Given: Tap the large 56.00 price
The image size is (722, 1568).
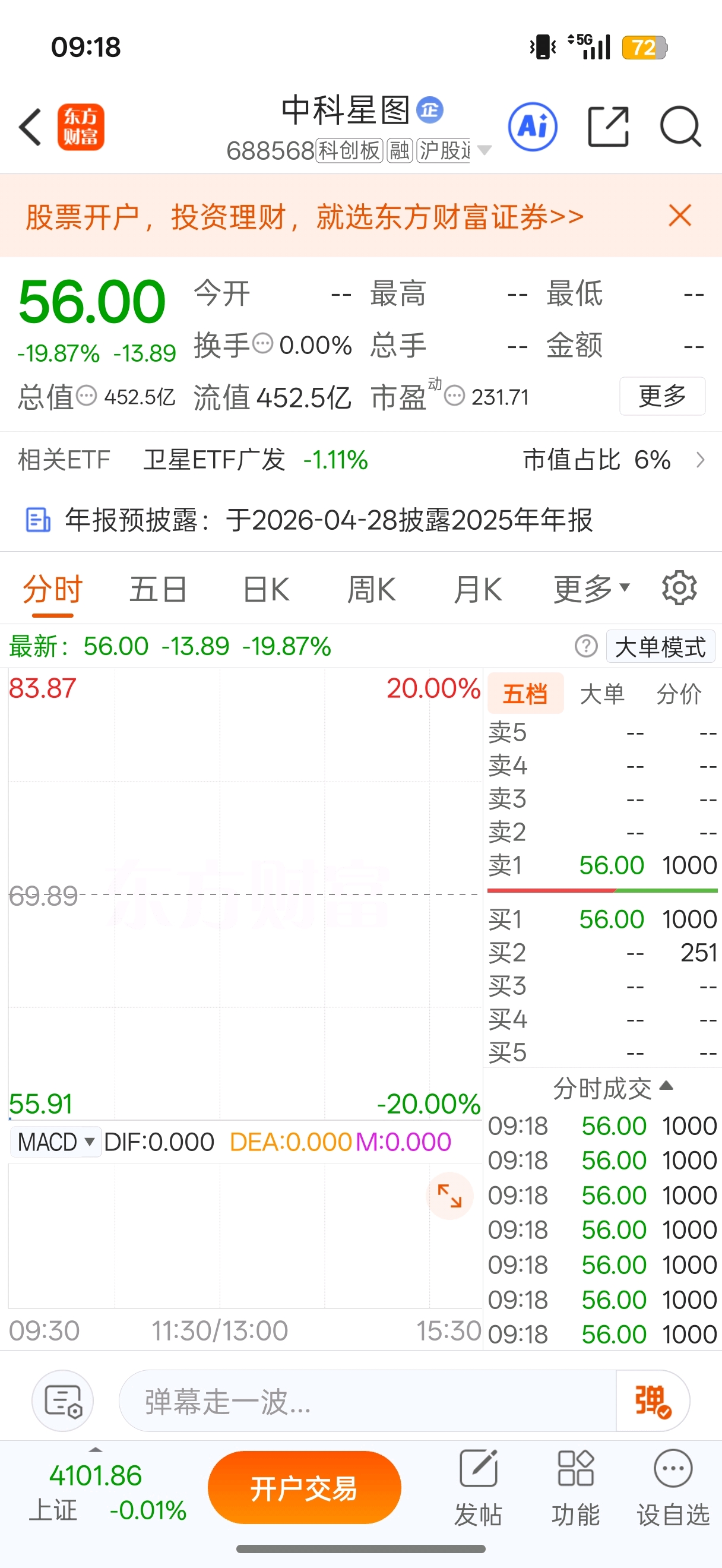Looking at the screenshot, I should [x=91, y=302].
